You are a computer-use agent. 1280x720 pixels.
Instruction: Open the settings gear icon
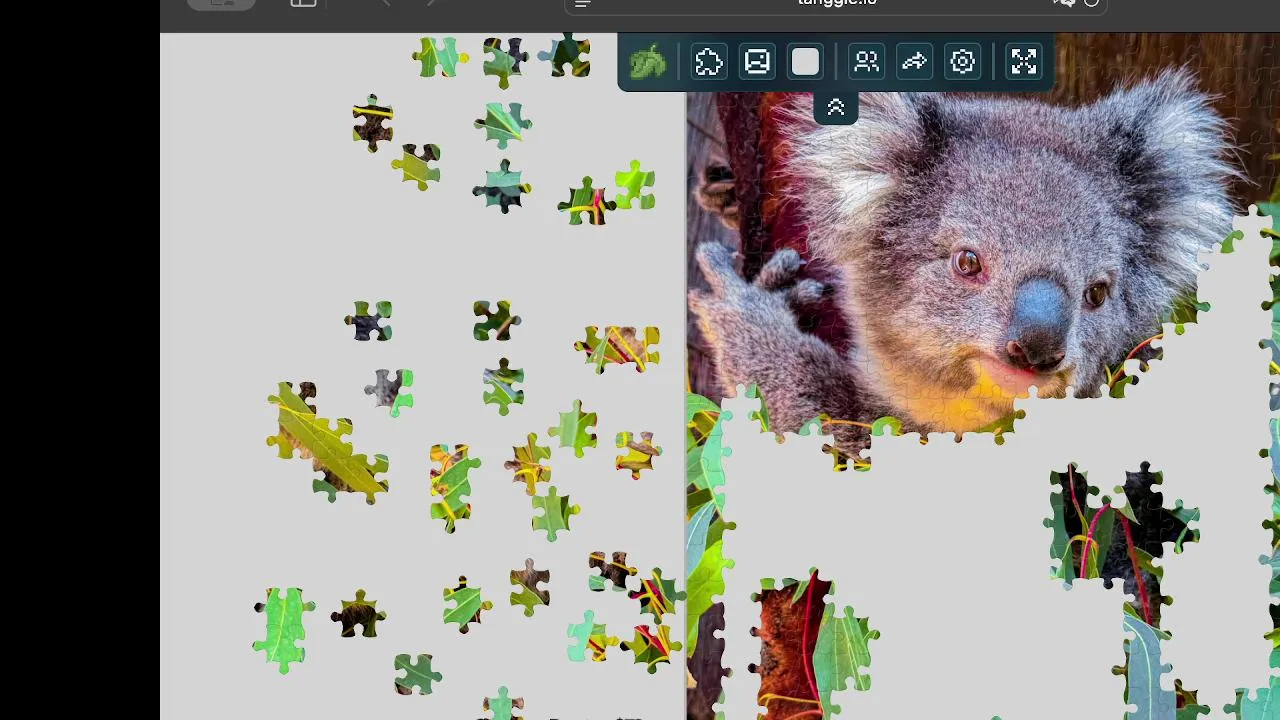(962, 63)
